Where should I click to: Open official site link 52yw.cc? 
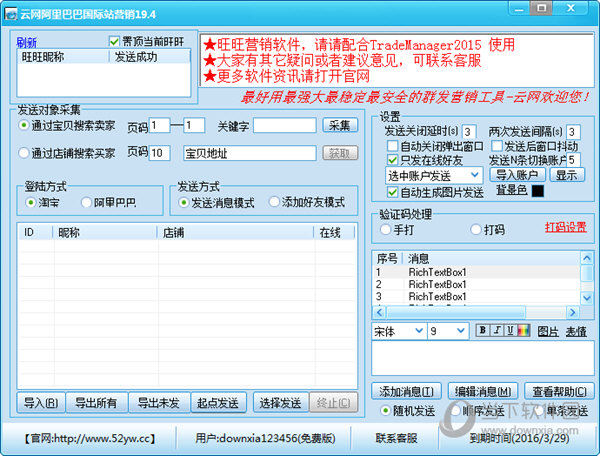click(x=90, y=438)
